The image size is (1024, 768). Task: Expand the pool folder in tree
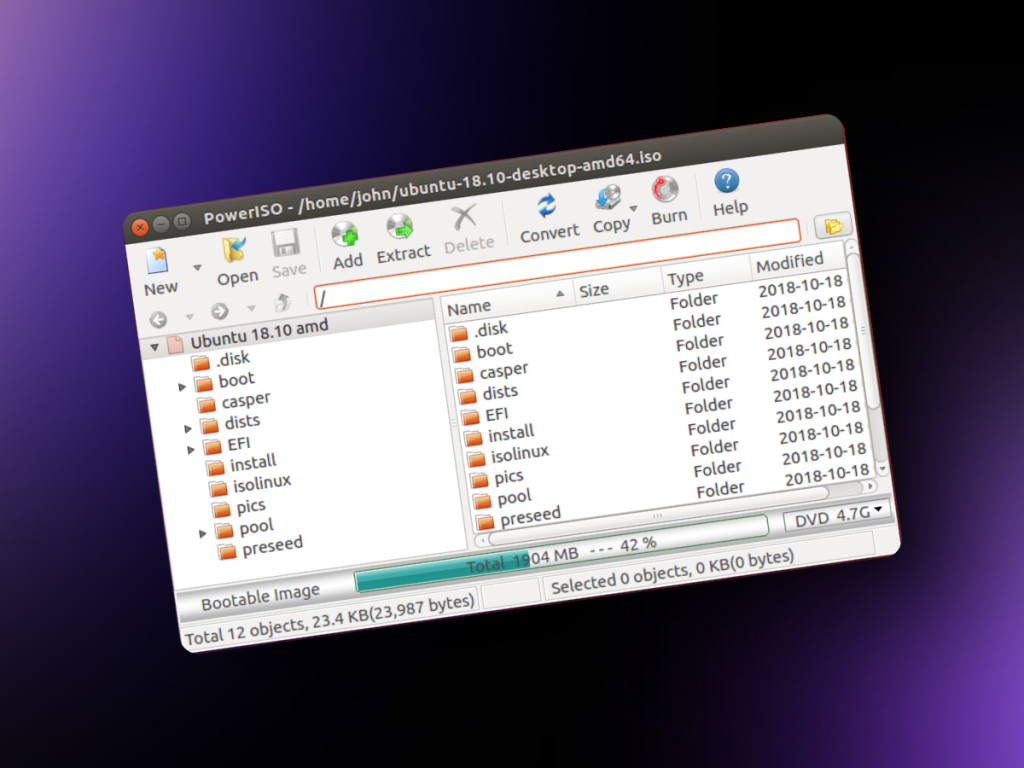(202, 534)
